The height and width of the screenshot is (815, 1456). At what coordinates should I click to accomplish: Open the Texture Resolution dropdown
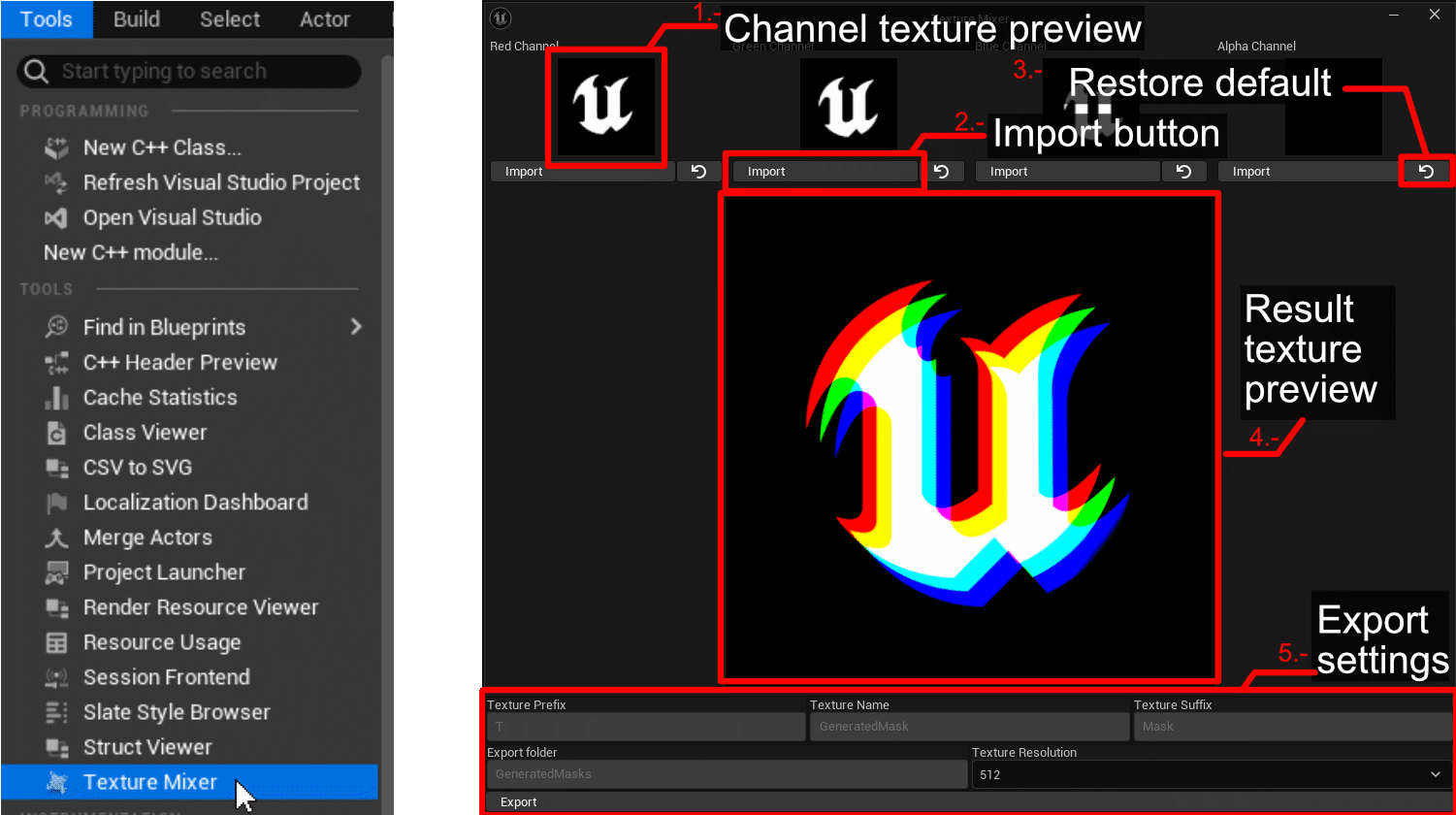(1212, 774)
